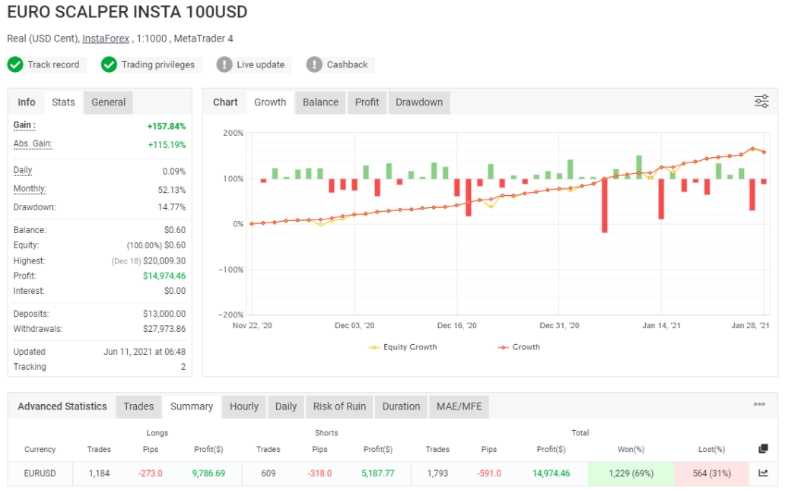Click the copy icon in the table header
786x491 pixels.
pyautogui.click(x=763, y=449)
